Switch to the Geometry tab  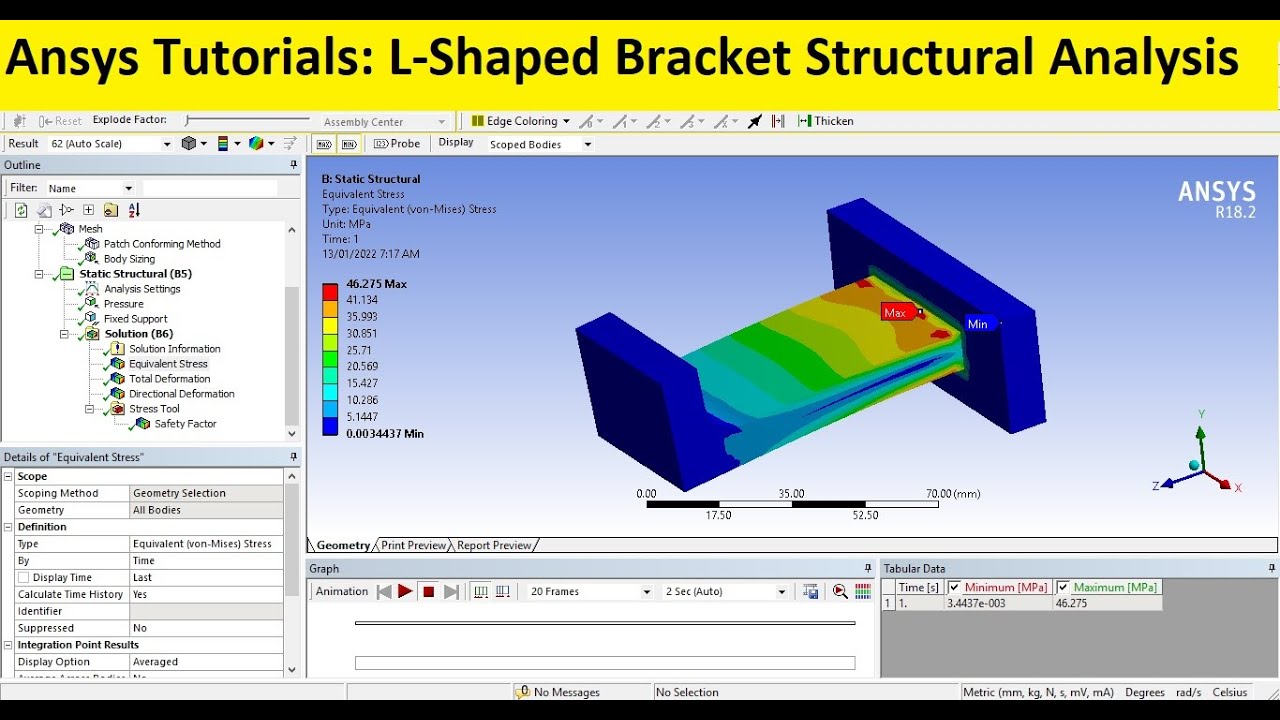pos(343,546)
